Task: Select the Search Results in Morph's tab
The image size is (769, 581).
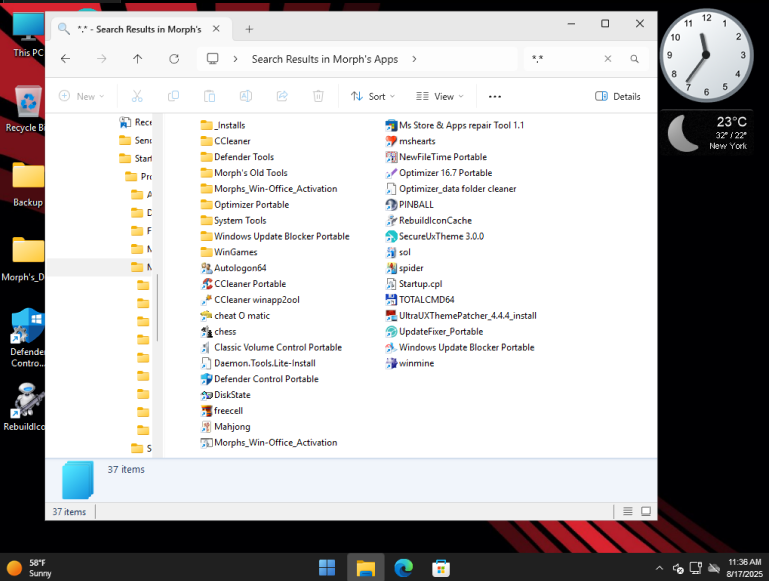Action: click(140, 29)
